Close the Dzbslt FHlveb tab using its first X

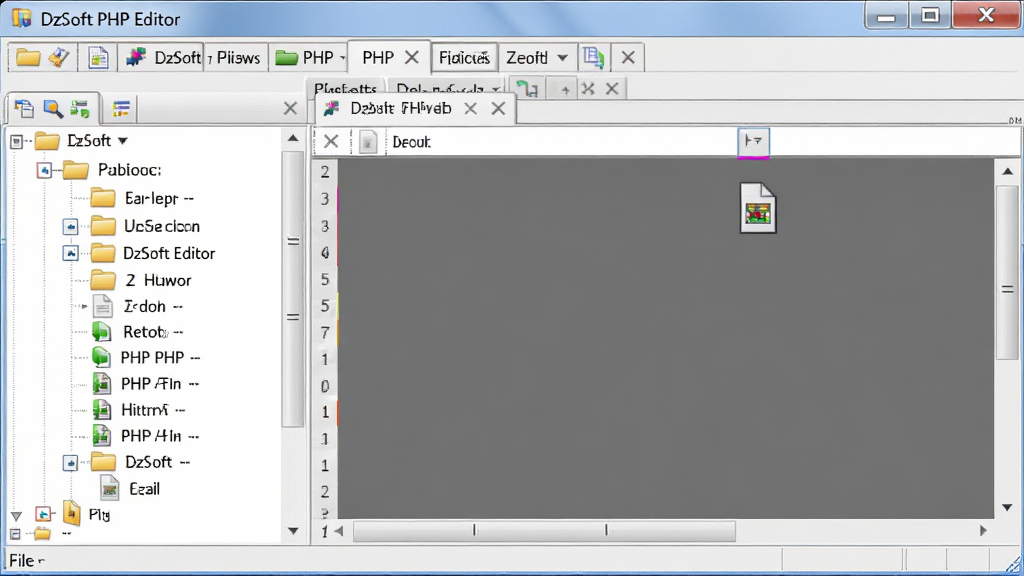pos(470,108)
